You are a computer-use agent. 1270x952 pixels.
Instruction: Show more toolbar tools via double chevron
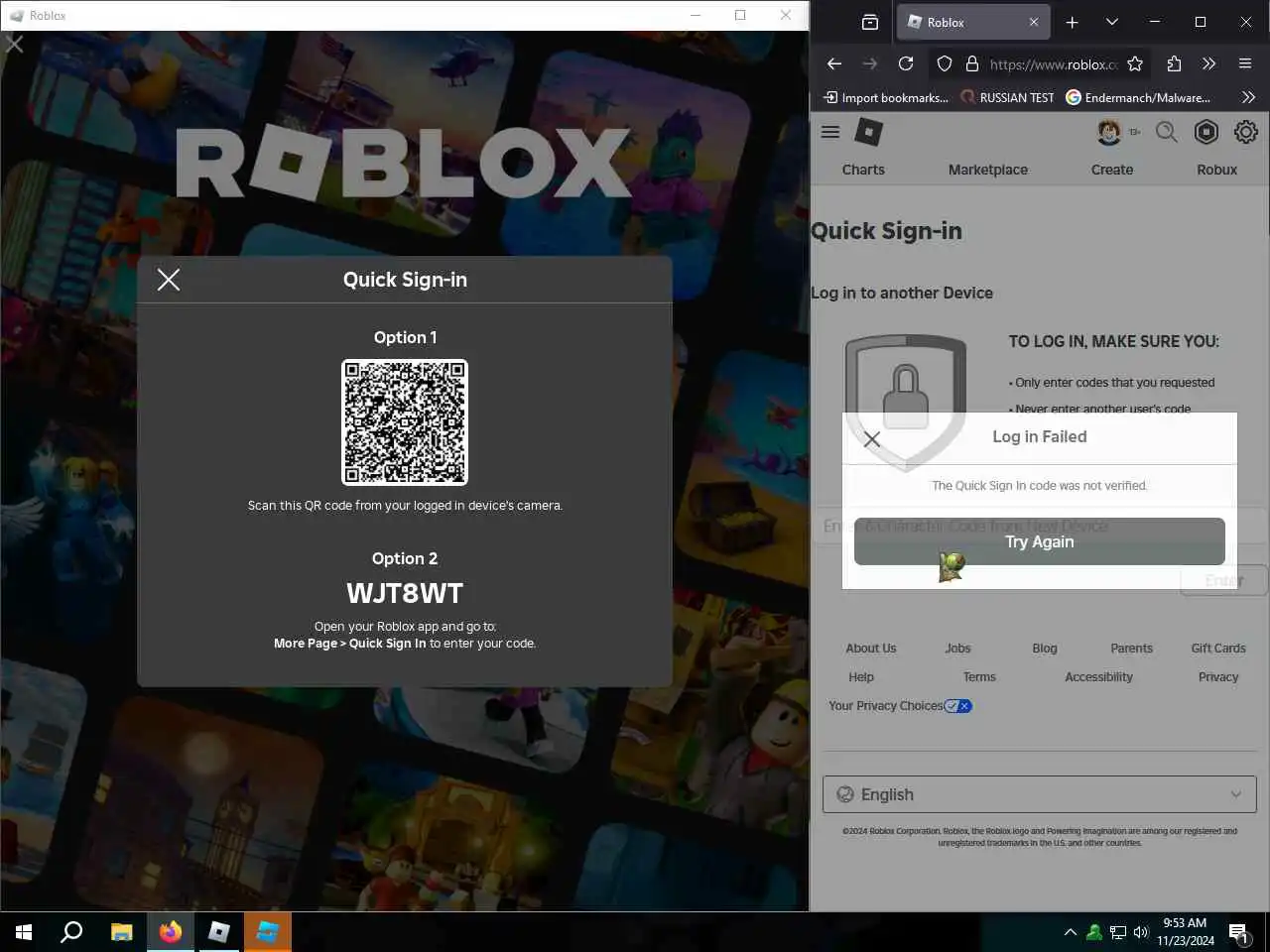tap(1208, 63)
